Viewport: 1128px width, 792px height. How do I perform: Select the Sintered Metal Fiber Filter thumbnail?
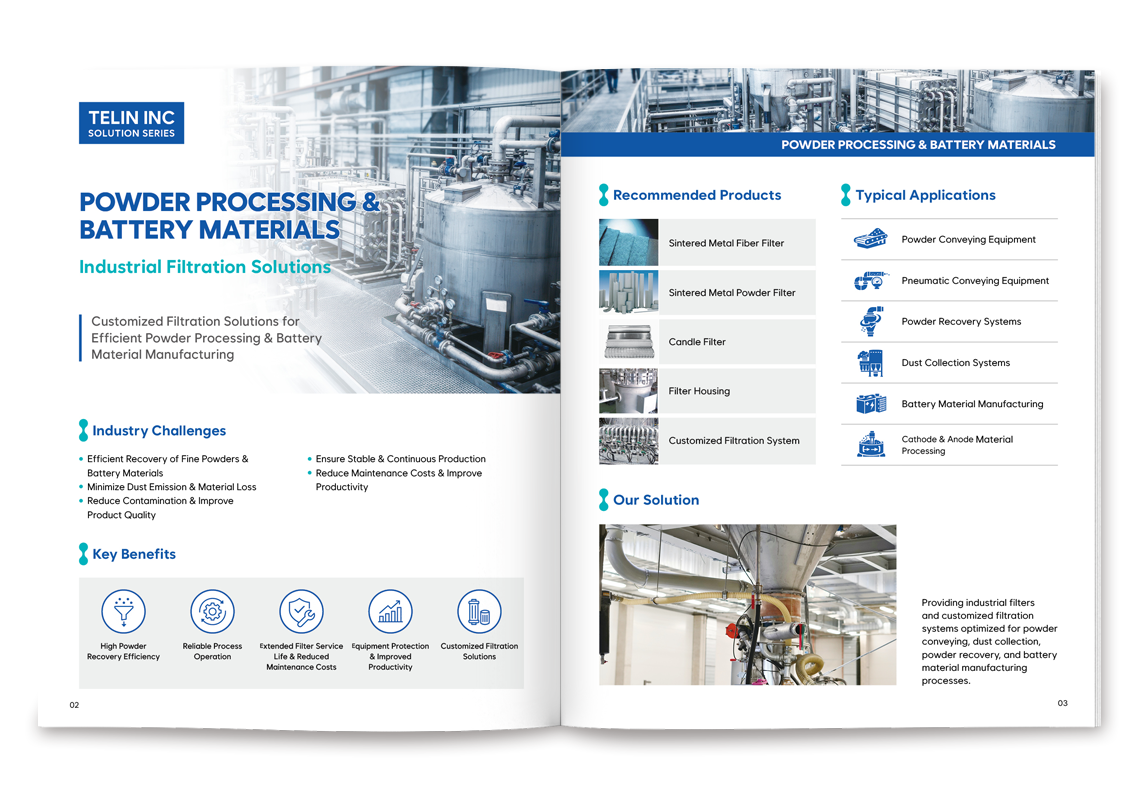(x=628, y=242)
